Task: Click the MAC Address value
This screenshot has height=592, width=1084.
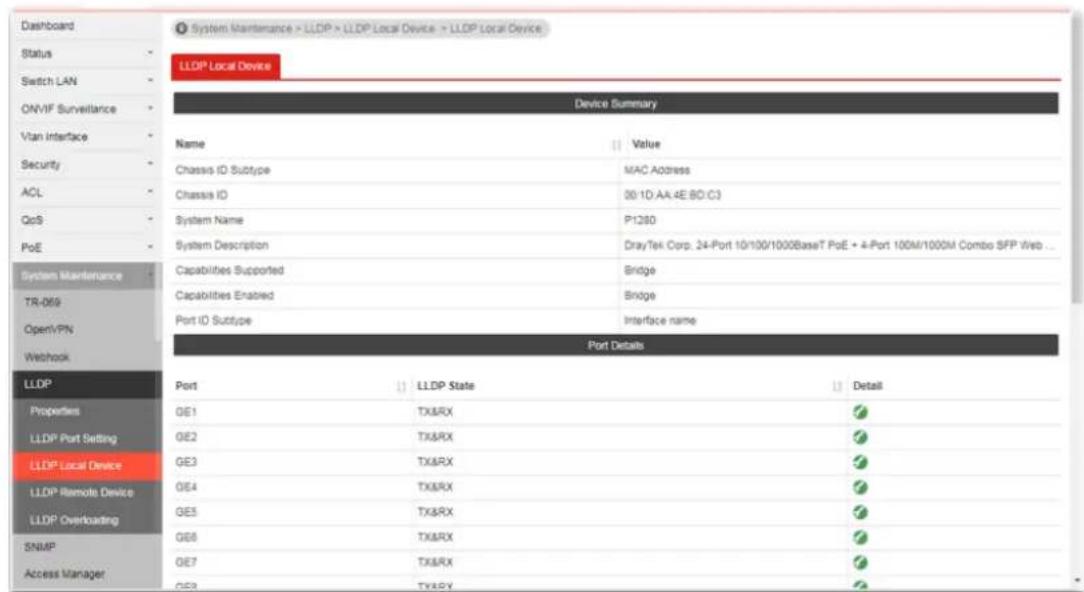Action: [x=657, y=170]
